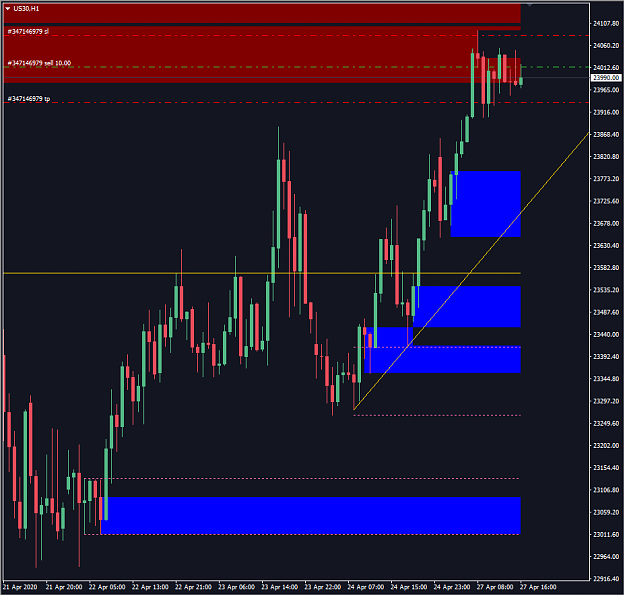Image resolution: width=625 pixels, height=596 pixels.
Task: Click the 22 Apr 21:00 time label
Action: tap(193, 588)
